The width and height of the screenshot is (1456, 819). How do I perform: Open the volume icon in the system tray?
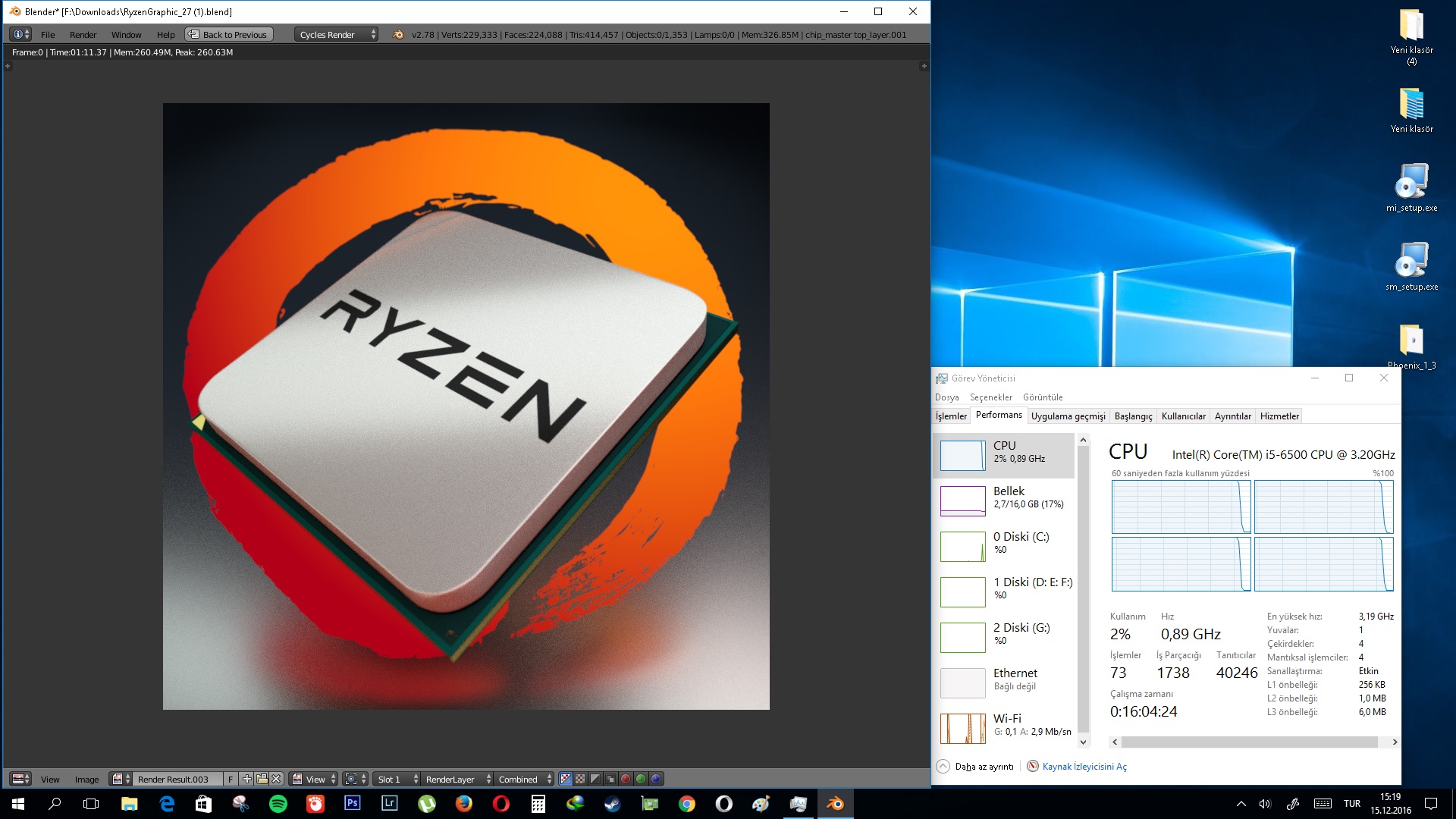coord(1265,804)
